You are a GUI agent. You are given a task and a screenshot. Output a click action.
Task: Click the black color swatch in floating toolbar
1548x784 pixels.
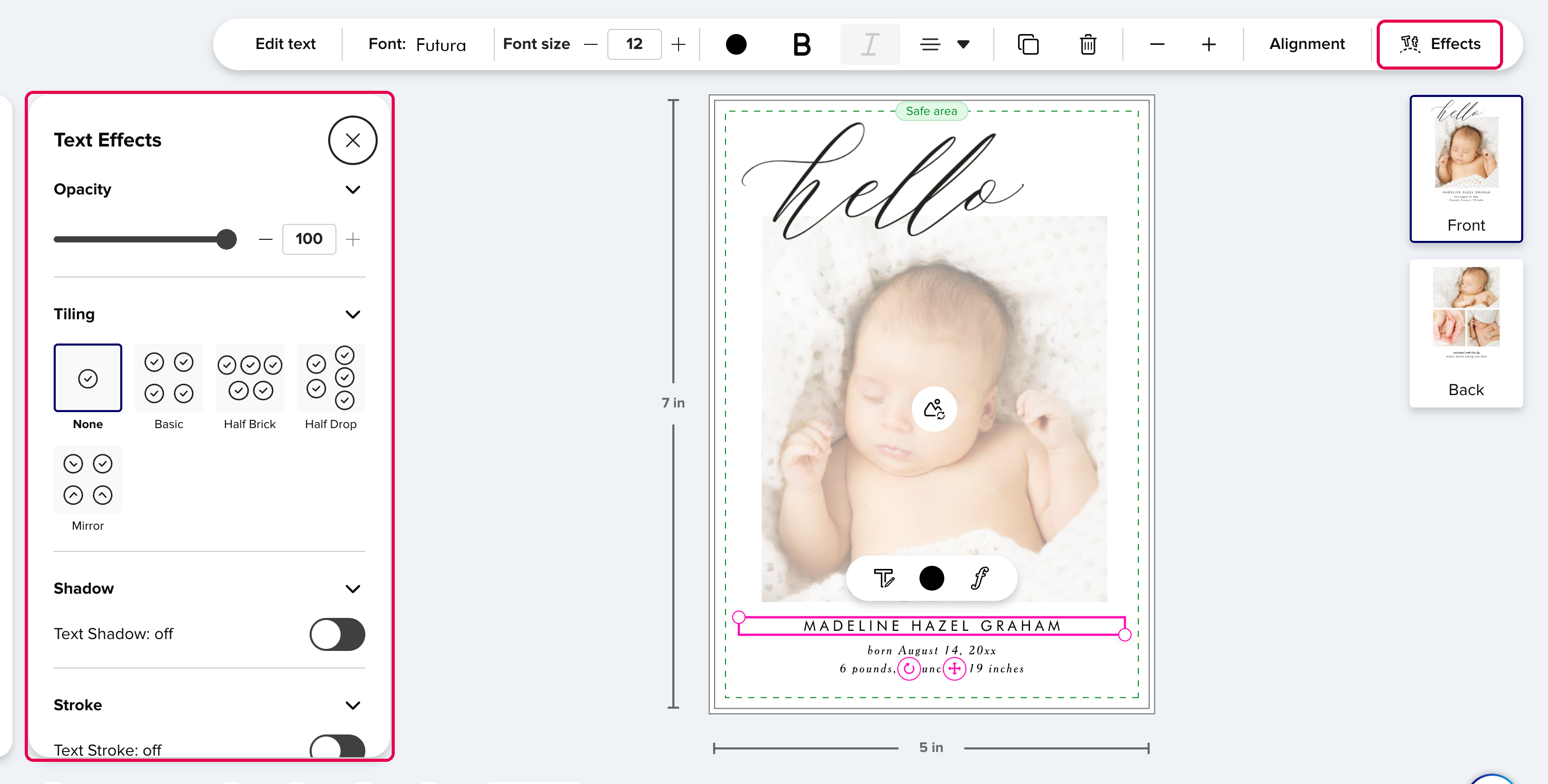point(931,578)
